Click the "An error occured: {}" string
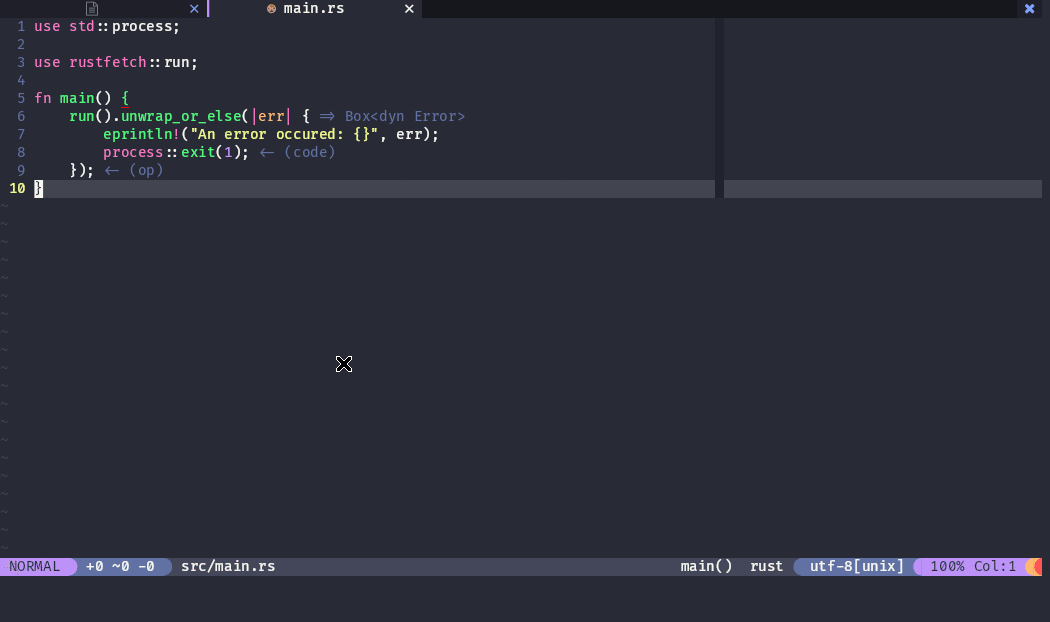This screenshot has width=1050, height=622. 284,135
